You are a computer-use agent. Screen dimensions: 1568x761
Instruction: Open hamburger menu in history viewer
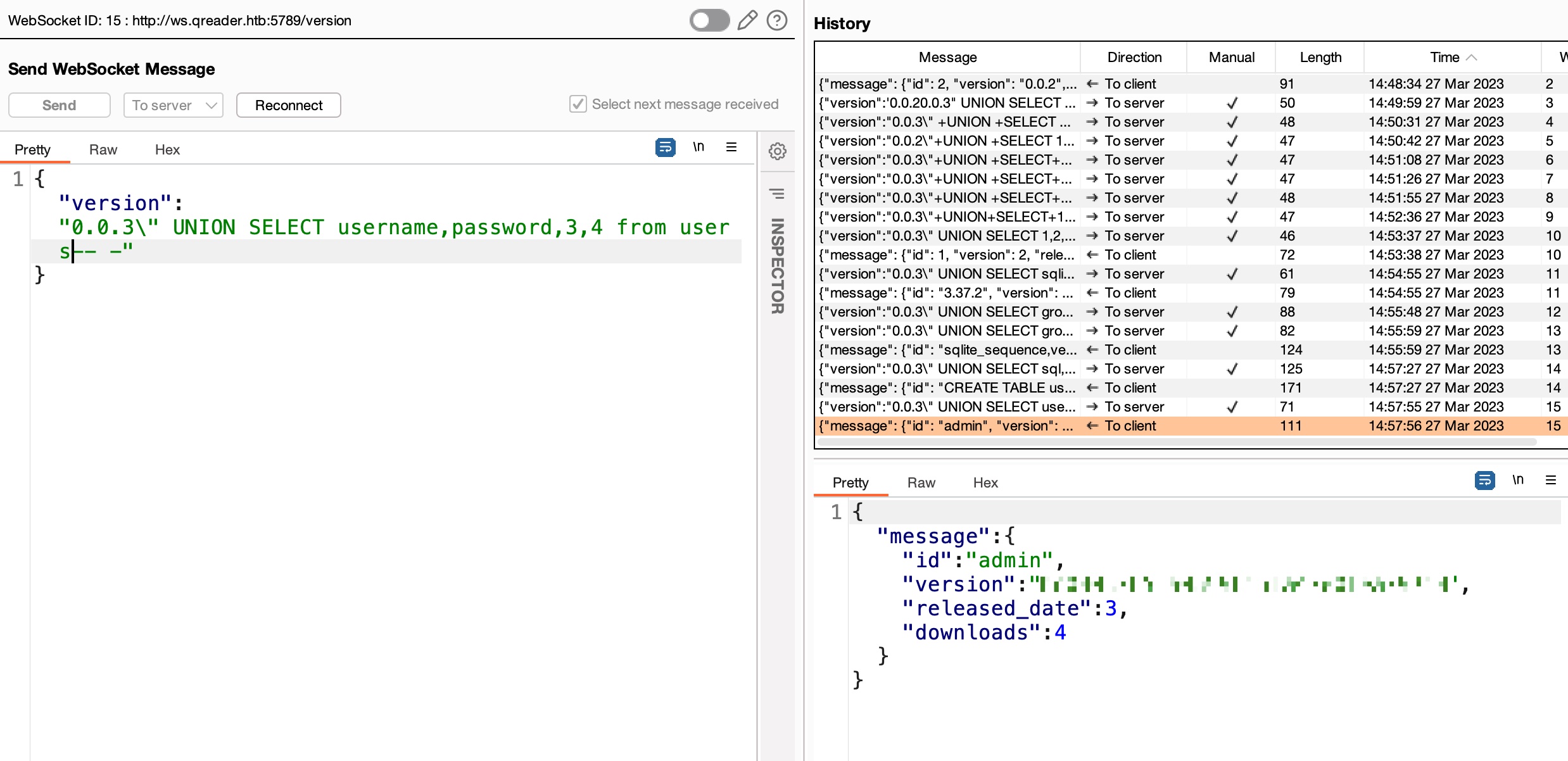click(x=1551, y=481)
